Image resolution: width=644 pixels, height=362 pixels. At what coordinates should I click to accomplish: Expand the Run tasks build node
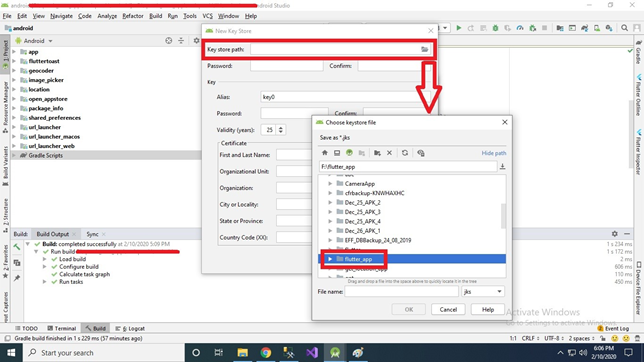pyautogui.click(x=44, y=282)
